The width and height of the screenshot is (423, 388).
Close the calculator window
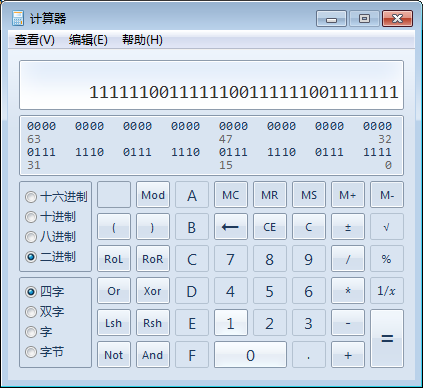point(397,19)
